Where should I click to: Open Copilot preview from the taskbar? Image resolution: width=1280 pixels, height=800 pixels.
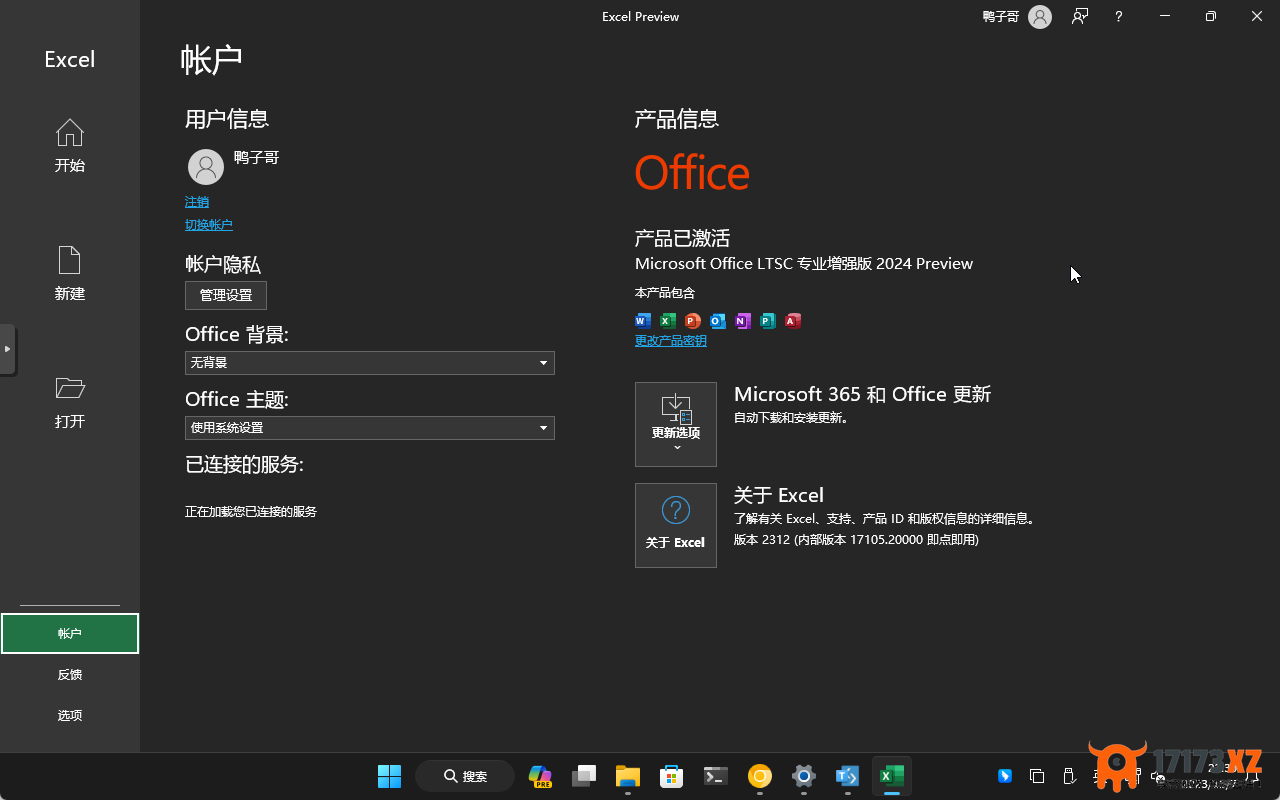540,776
